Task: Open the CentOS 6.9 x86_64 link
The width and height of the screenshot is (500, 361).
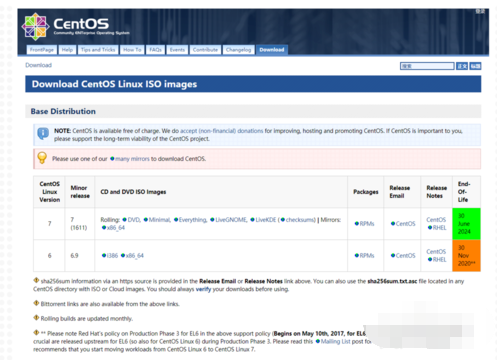Action: click(132, 256)
